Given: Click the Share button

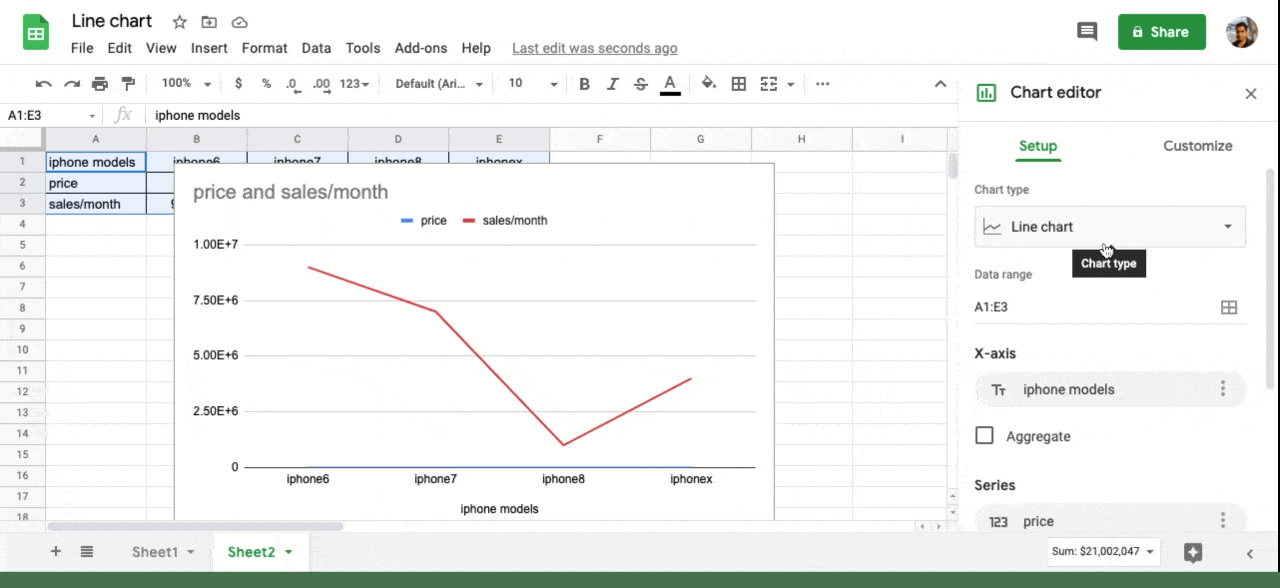Looking at the screenshot, I should pos(1162,32).
